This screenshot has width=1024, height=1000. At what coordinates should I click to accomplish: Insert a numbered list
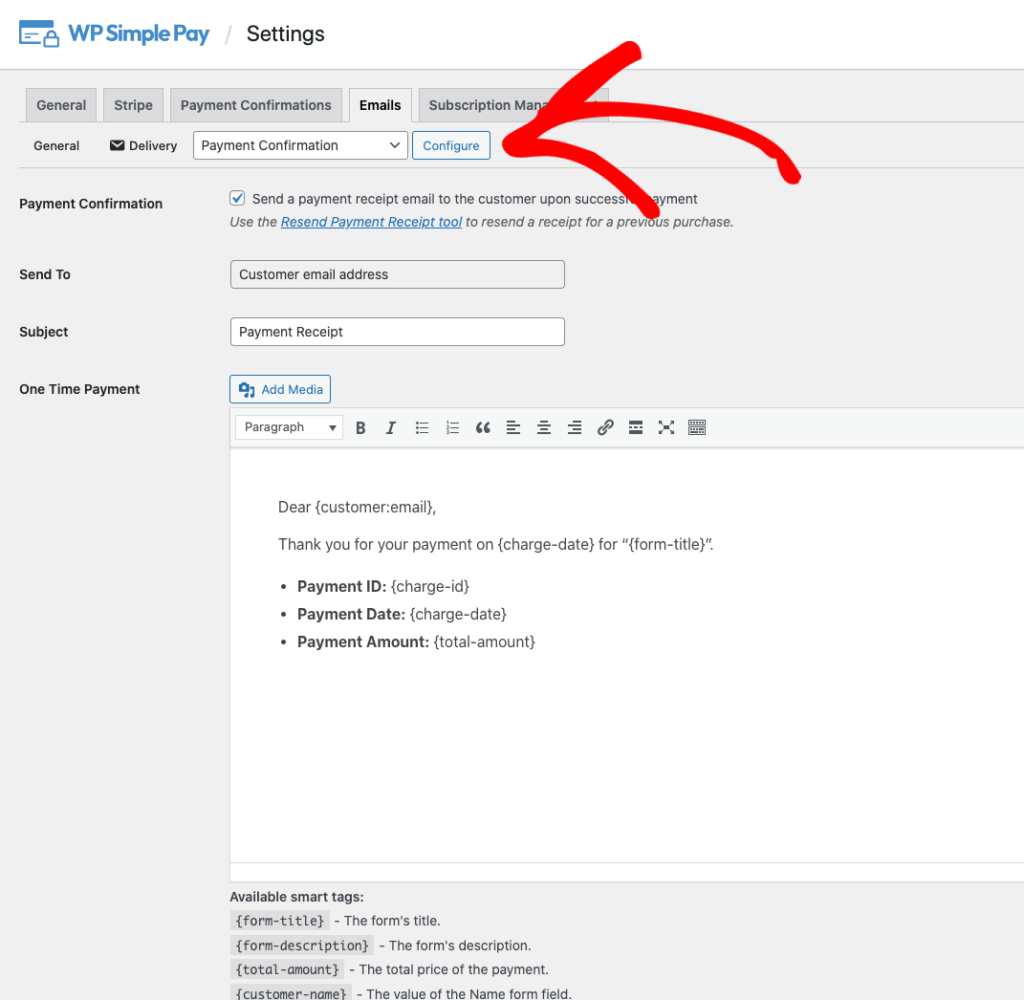coord(452,428)
